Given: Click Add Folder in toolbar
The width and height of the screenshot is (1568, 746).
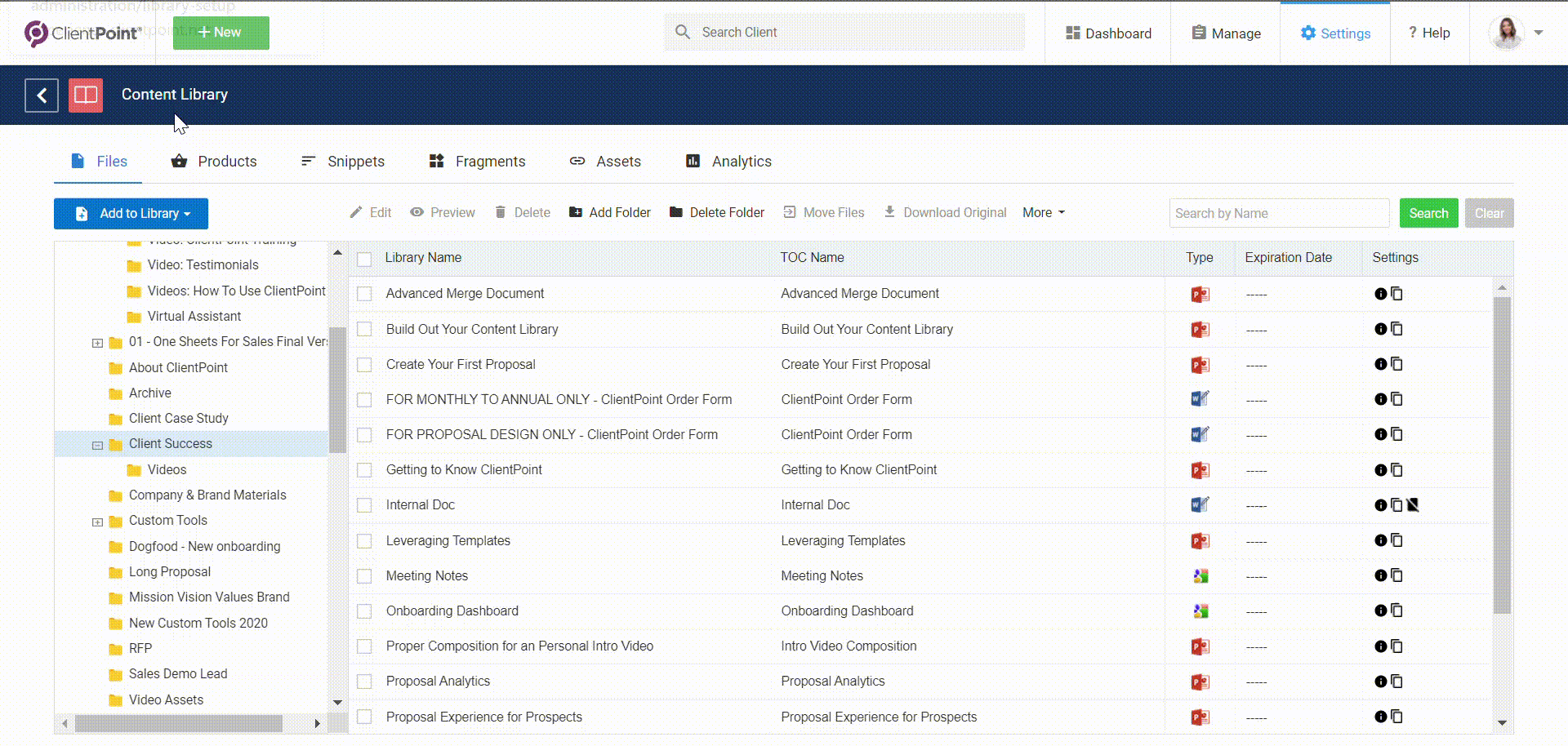Looking at the screenshot, I should click(x=610, y=212).
